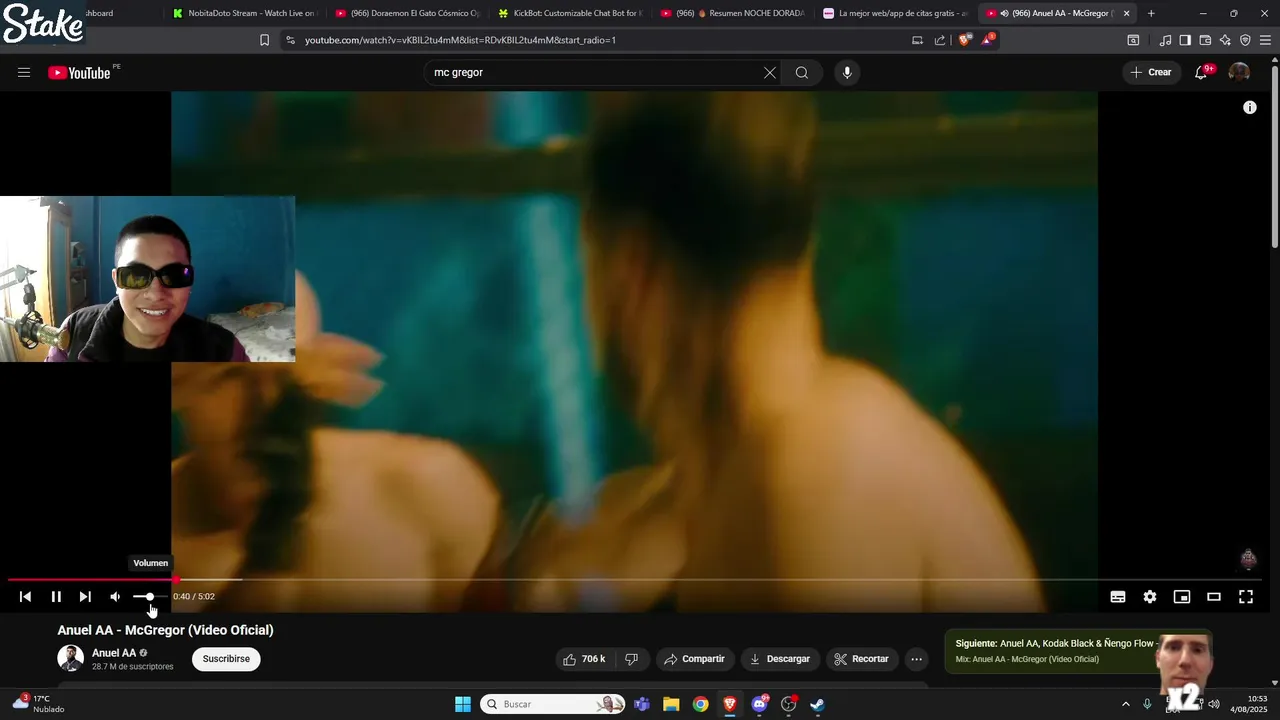
Task: Open more actions ellipsis menu
Action: click(x=916, y=659)
